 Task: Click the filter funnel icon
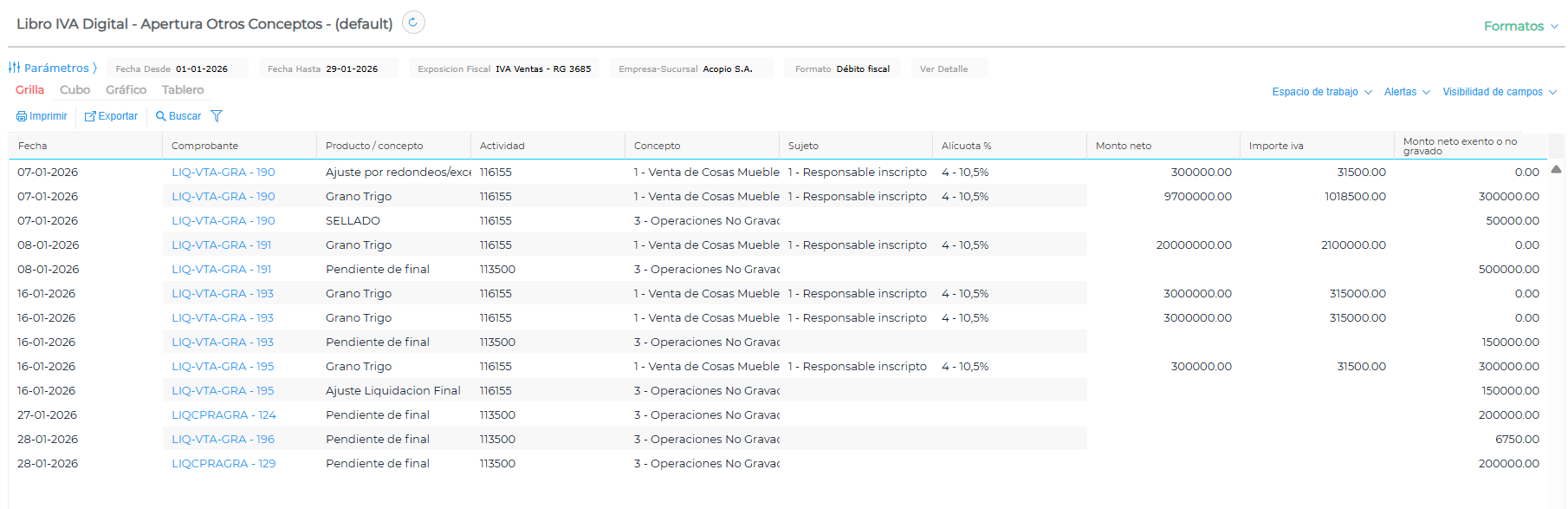pos(217,116)
